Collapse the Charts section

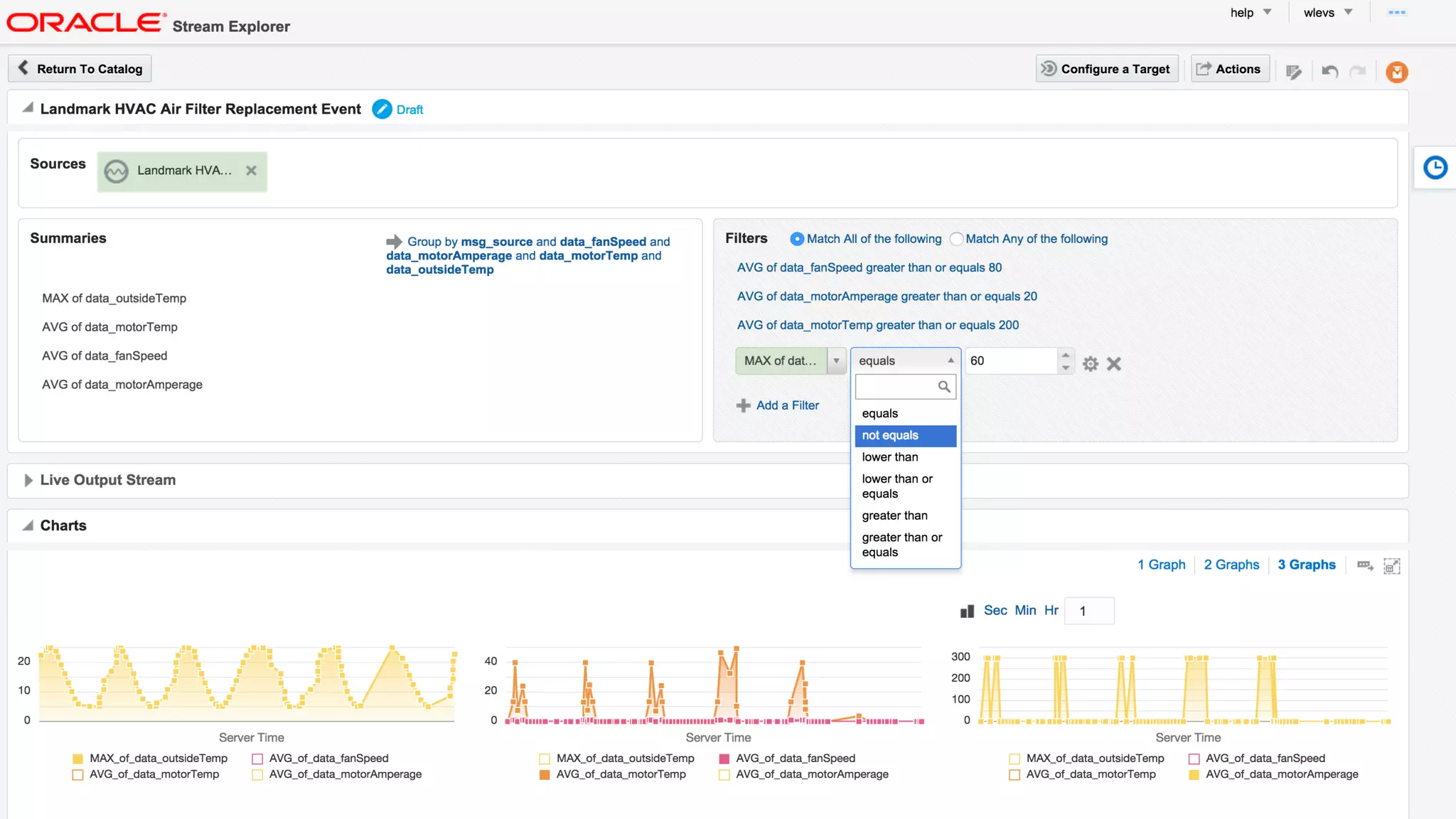click(28, 526)
